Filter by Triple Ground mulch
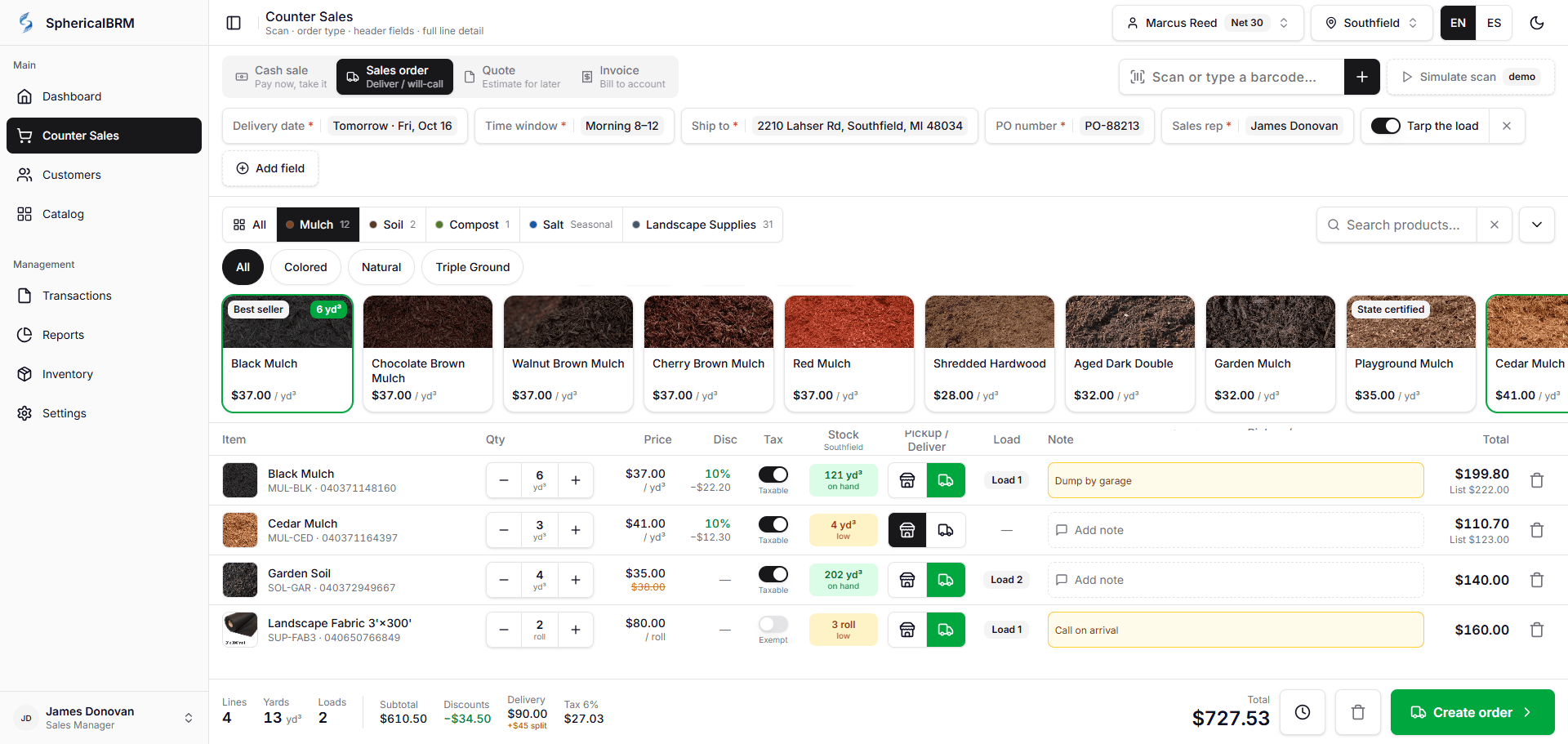Image resolution: width=1568 pixels, height=744 pixels. (473, 267)
